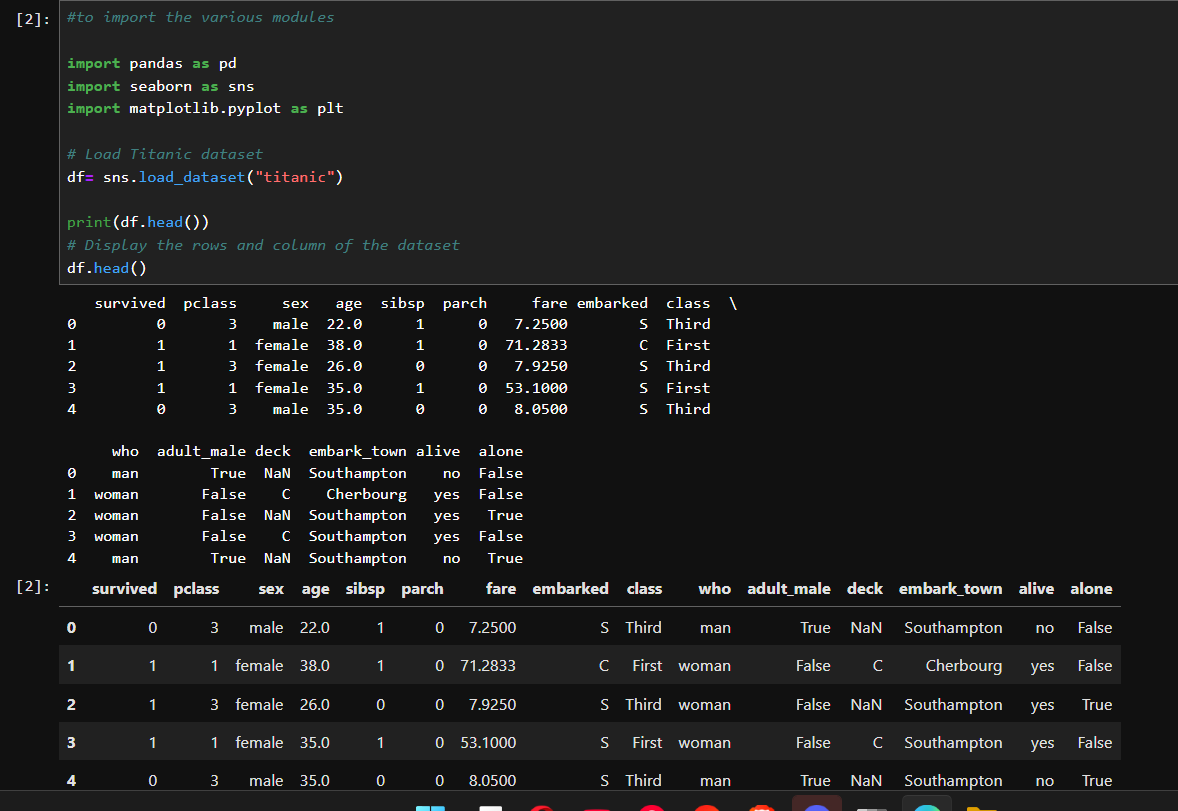Viewport: 1178px width, 811px height.
Task: Click fare 53.1000 in rendered table row 3
Action: point(488,743)
